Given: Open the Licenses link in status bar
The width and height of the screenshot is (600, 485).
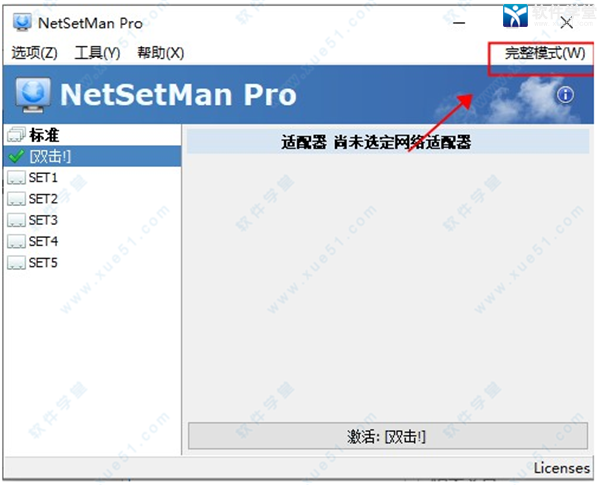Looking at the screenshot, I should coord(561,468).
